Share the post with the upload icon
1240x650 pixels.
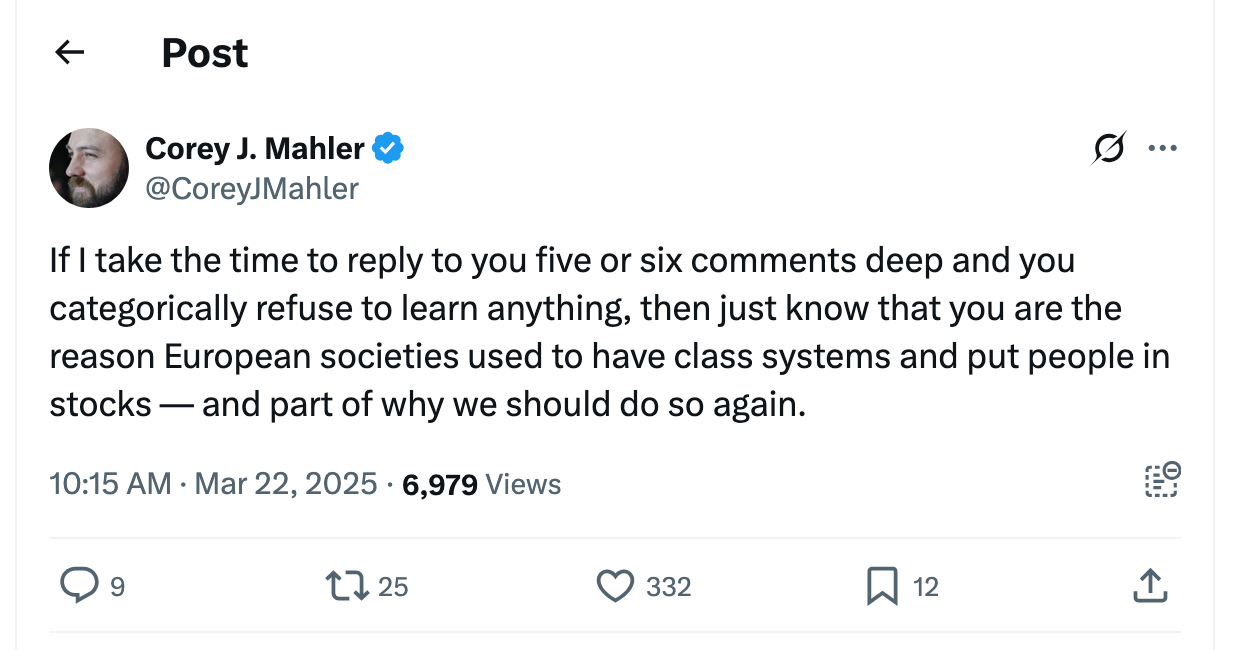1149,586
